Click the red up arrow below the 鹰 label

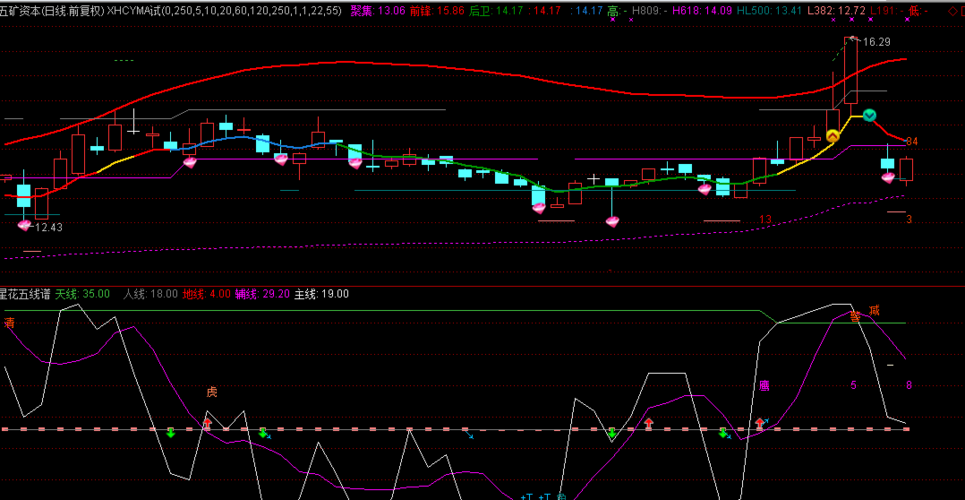760,424
